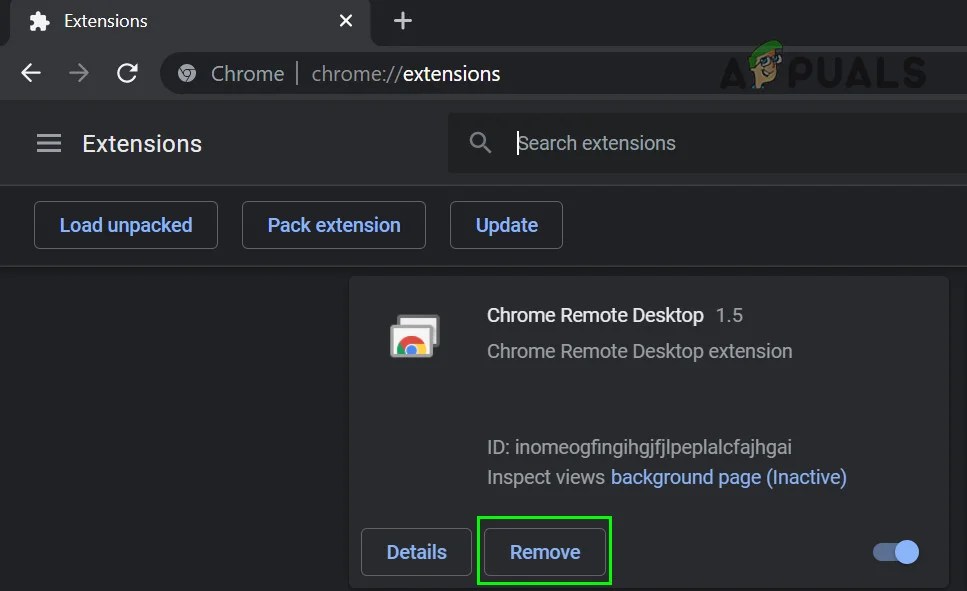Screen dimensions: 967x591
Task: Close the Extensions tab
Action: [346, 20]
